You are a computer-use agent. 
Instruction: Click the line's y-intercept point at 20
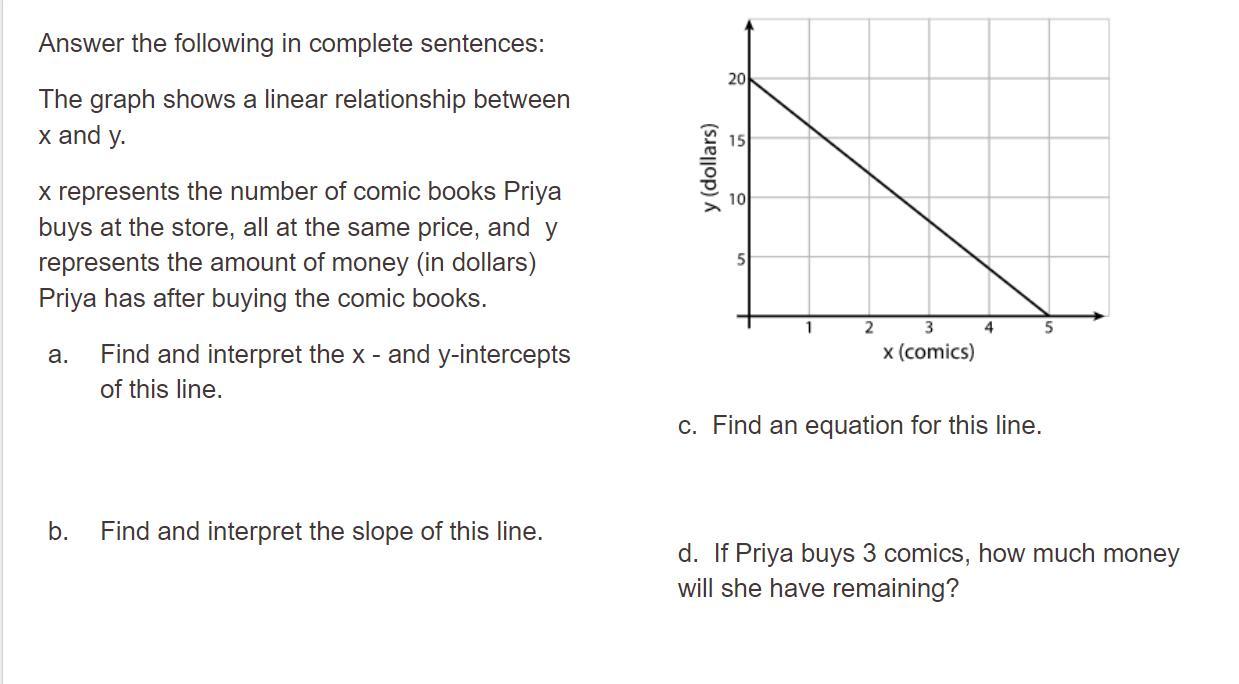pyautogui.click(x=750, y=79)
